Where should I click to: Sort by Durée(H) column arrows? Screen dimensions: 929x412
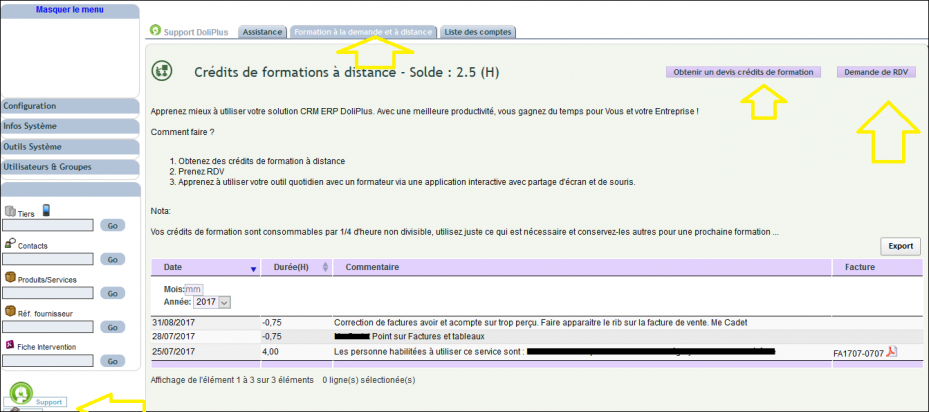tap(325, 267)
